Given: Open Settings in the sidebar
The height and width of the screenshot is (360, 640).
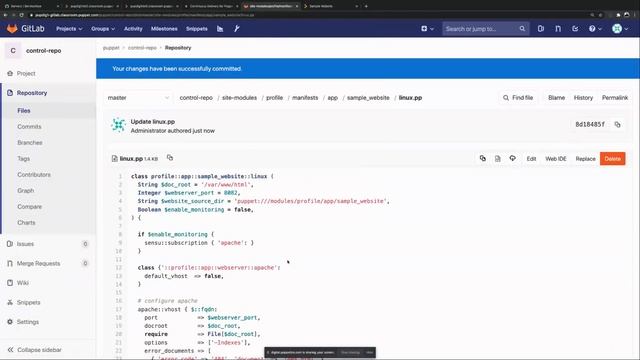Looking at the screenshot, I should (x=28, y=322).
